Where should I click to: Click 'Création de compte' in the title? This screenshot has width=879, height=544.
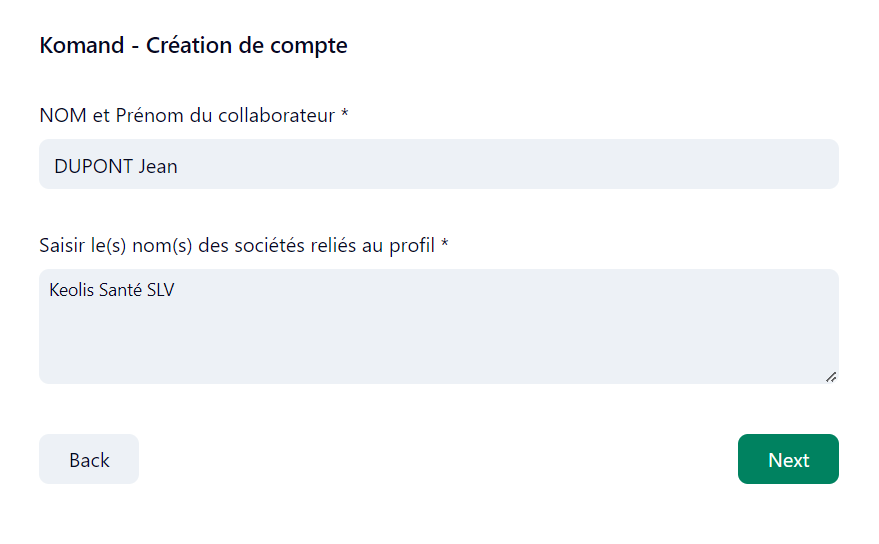click(247, 45)
